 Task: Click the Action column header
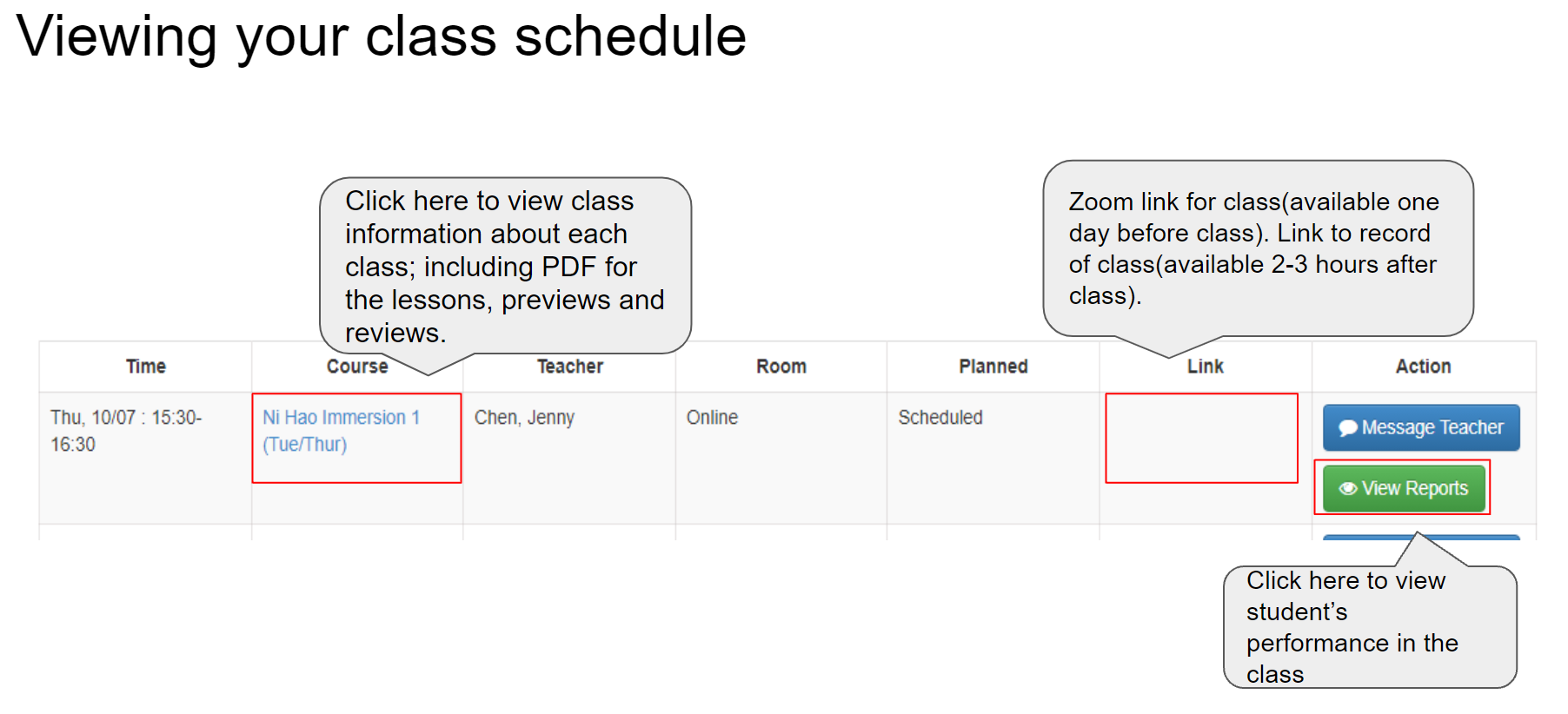1423,366
